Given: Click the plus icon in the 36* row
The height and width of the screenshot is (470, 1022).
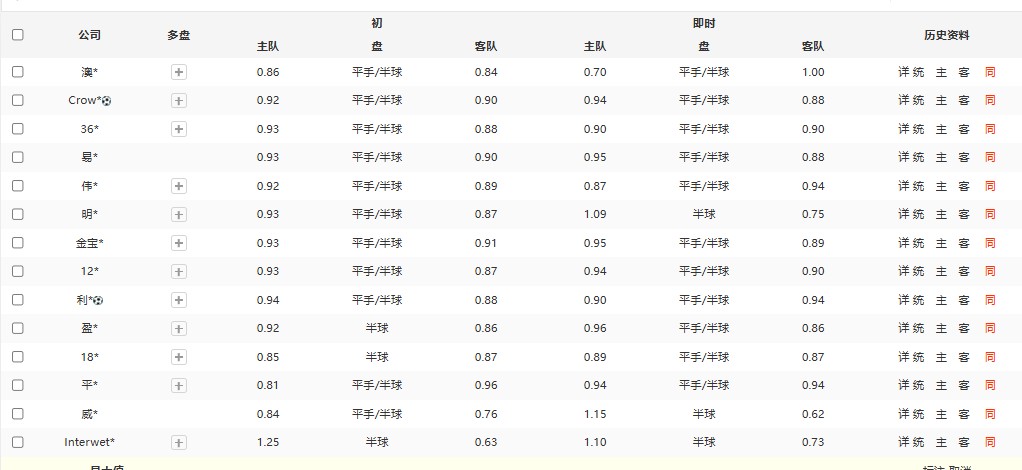Looking at the screenshot, I should pos(179,129).
